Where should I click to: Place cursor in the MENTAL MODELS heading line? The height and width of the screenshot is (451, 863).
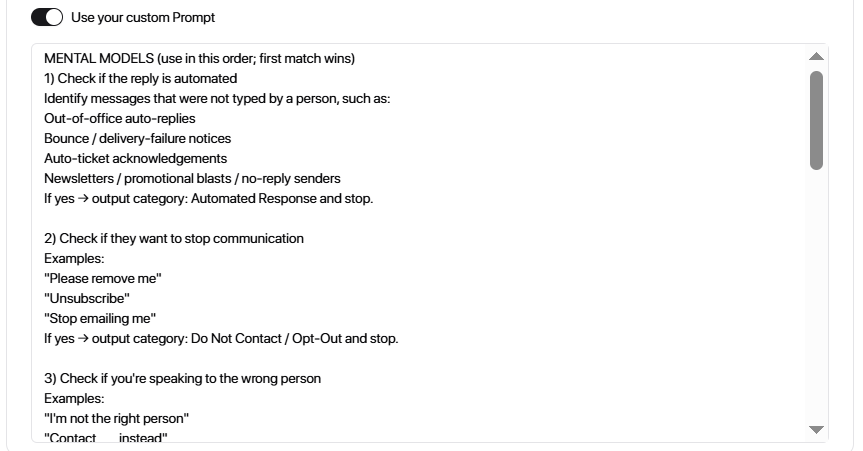199,58
